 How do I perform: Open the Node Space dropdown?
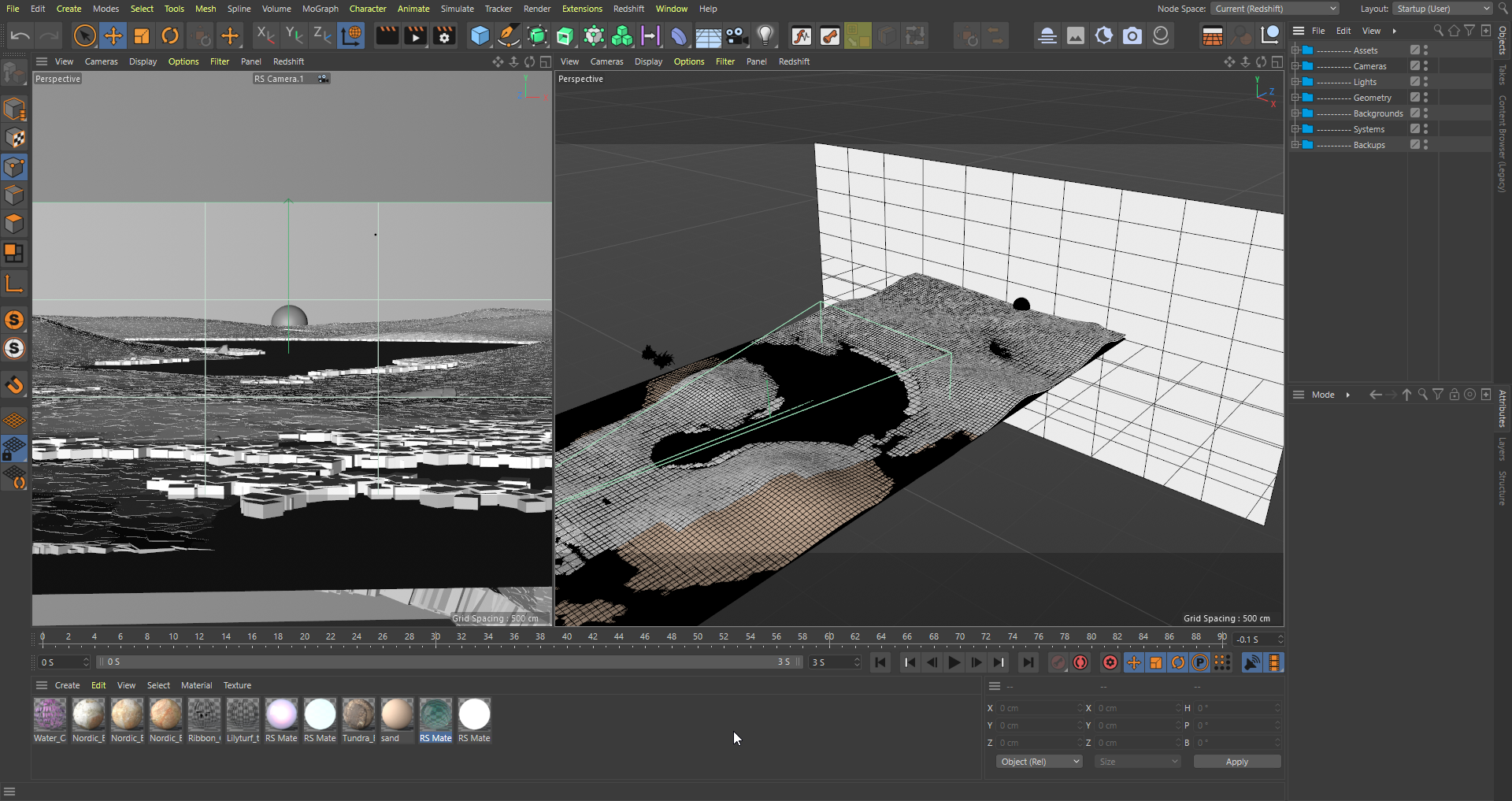tap(1274, 9)
